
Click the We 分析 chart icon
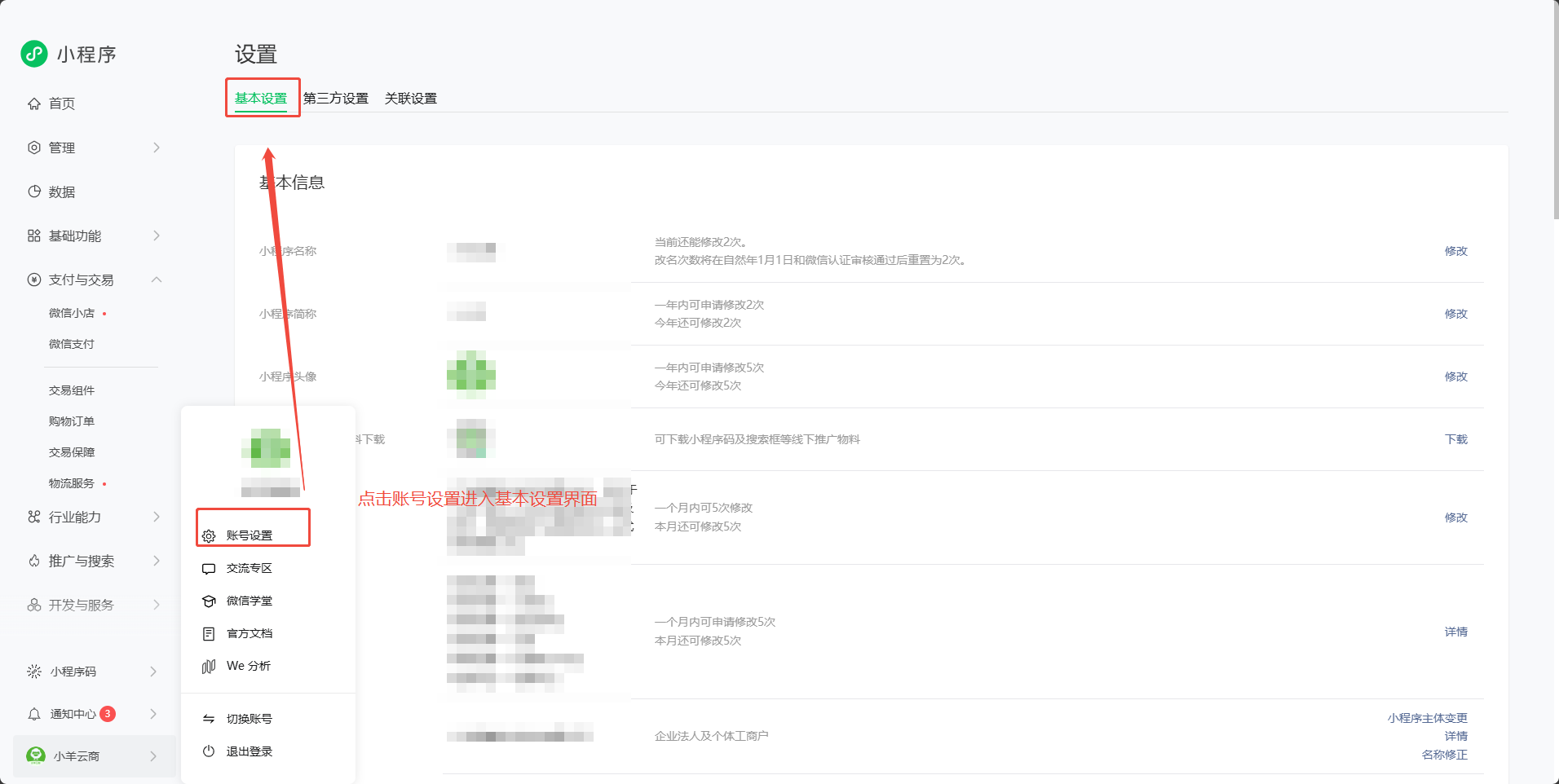[x=209, y=667]
